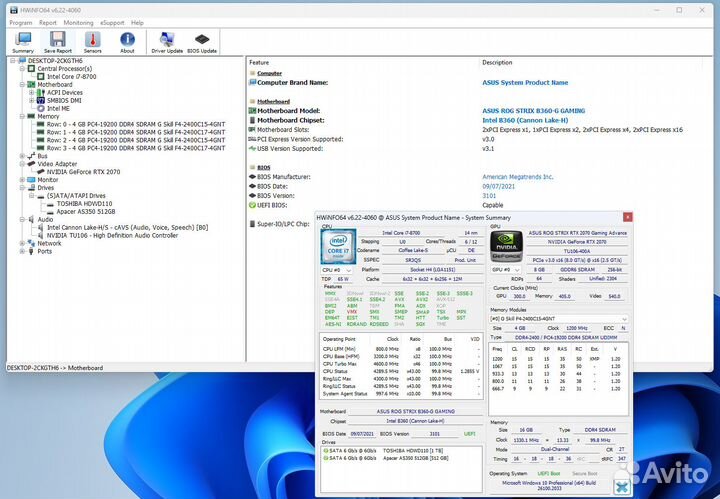Click the Intel ME tree icon
Viewport: 720px width, 499px height.
41,108
